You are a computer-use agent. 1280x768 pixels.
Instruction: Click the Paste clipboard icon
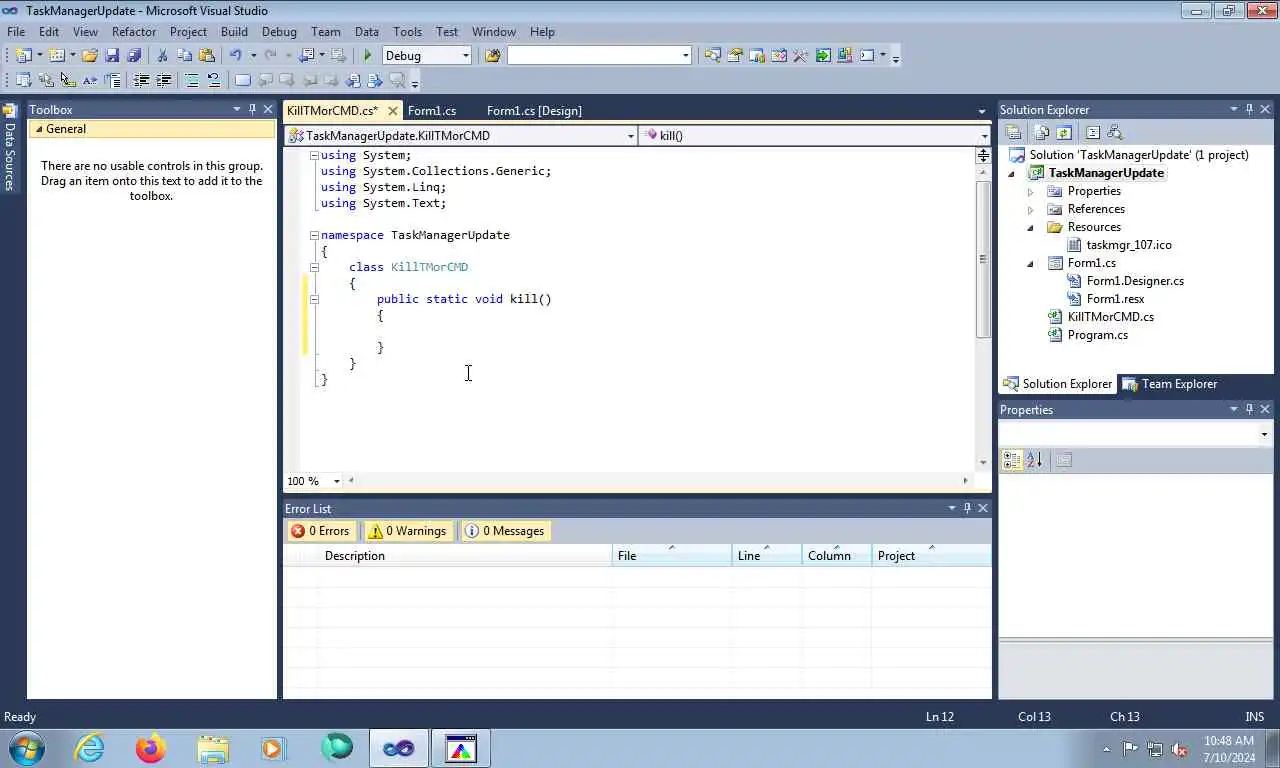click(207, 55)
